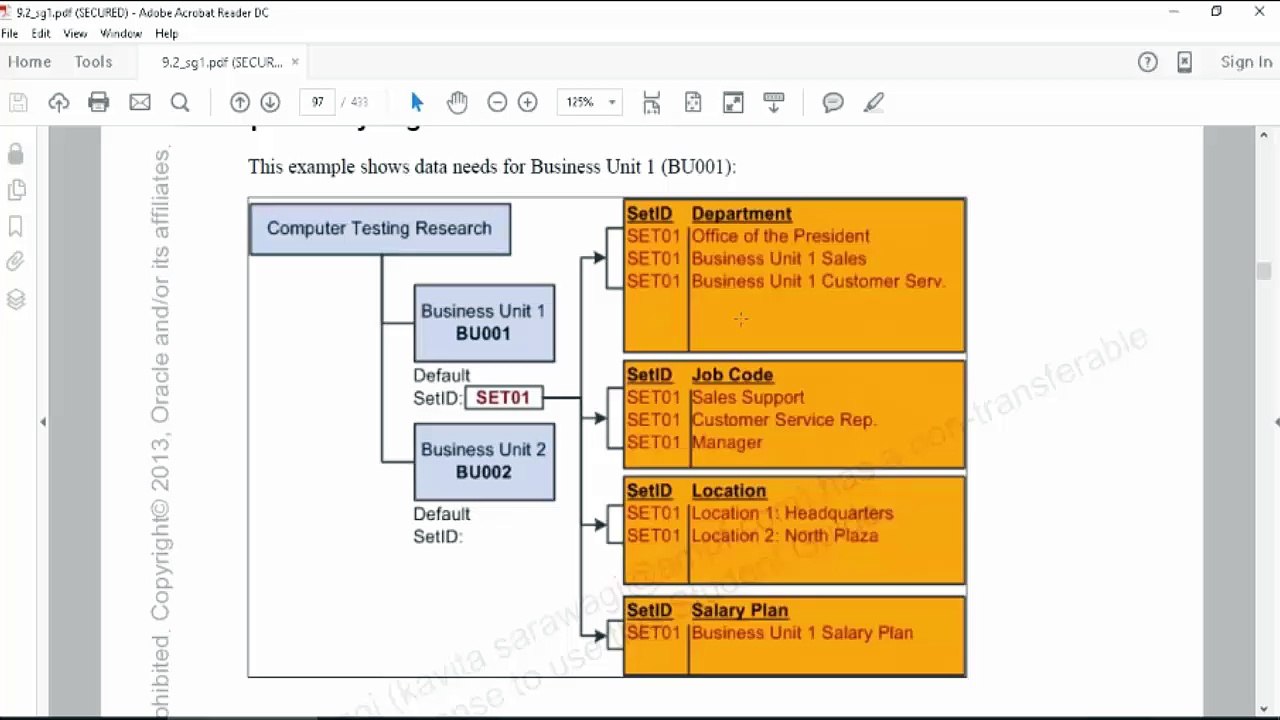The image size is (1280, 720).
Task: Click the red SET01 default SetID box
Action: pos(503,398)
